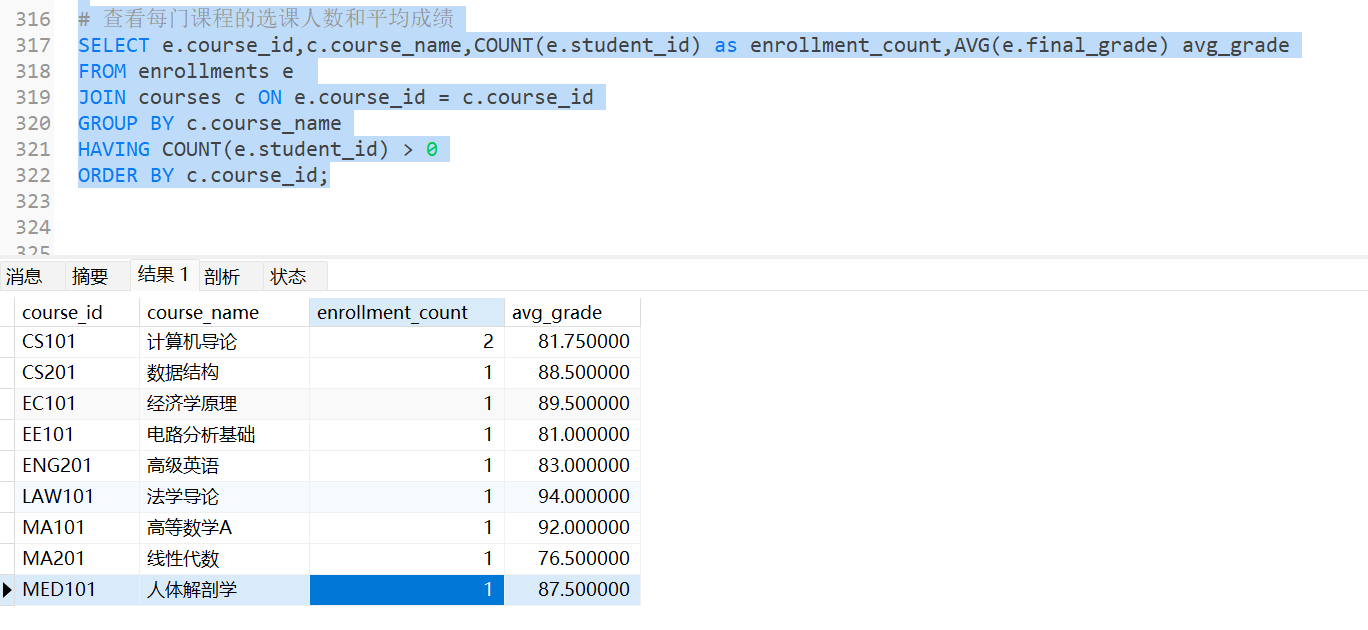Select avg_grade value 76.500000
Image resolution: width=1368 pixels, height=630 pixels.
pos(572,559)
